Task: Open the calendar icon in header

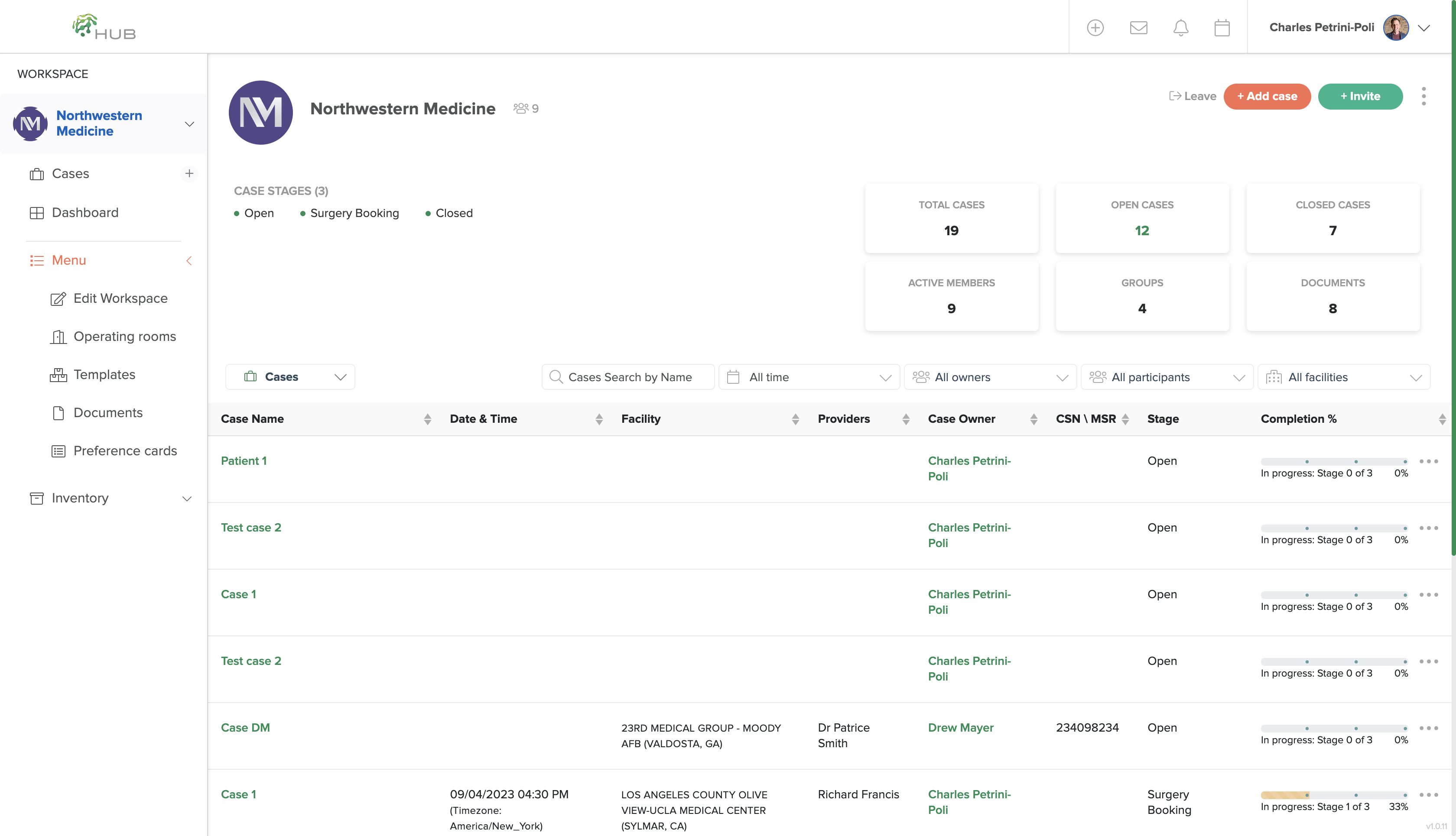Action: point(1222,28)
